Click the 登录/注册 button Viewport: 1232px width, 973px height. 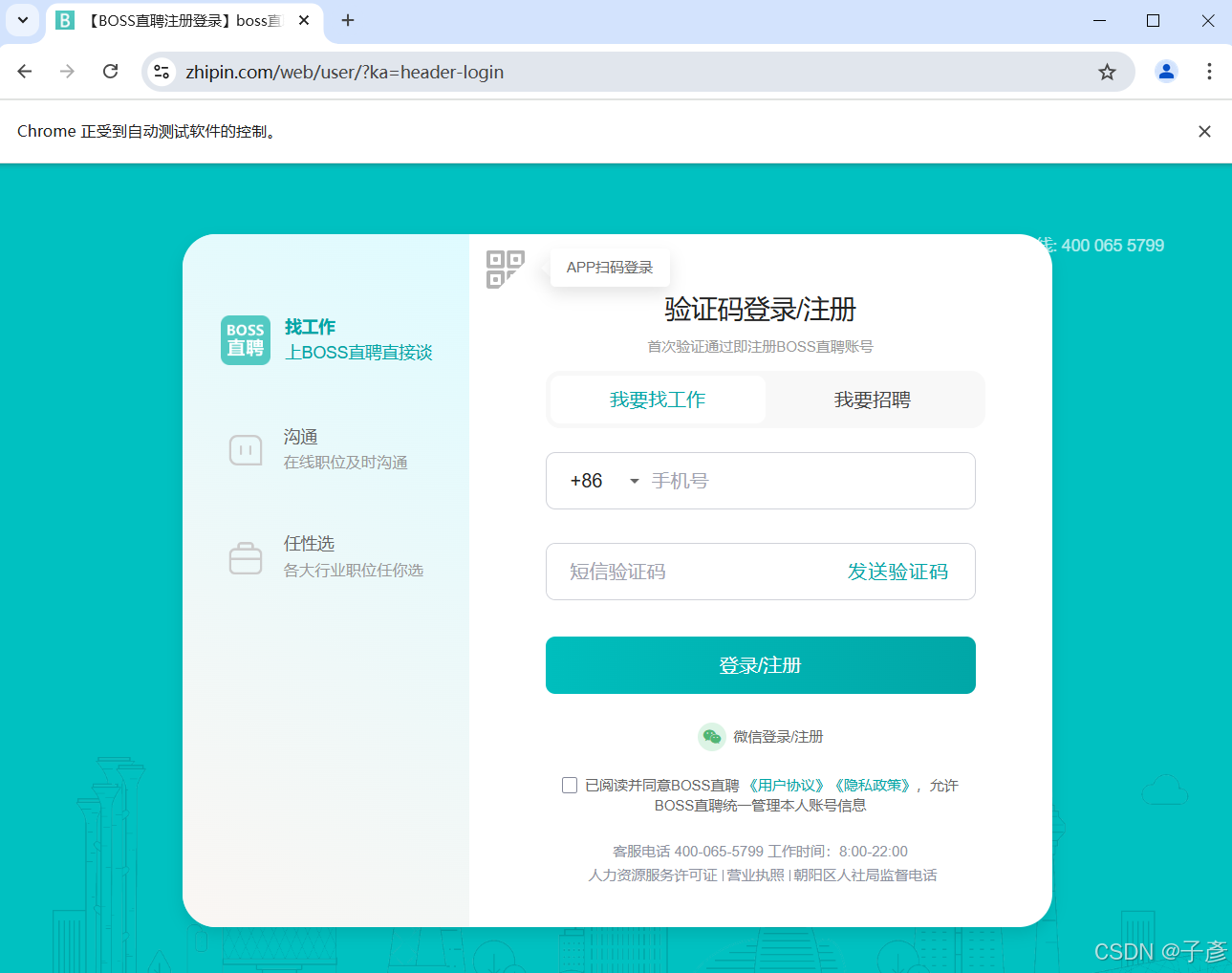pyautogui.click(x=761, y=665)
